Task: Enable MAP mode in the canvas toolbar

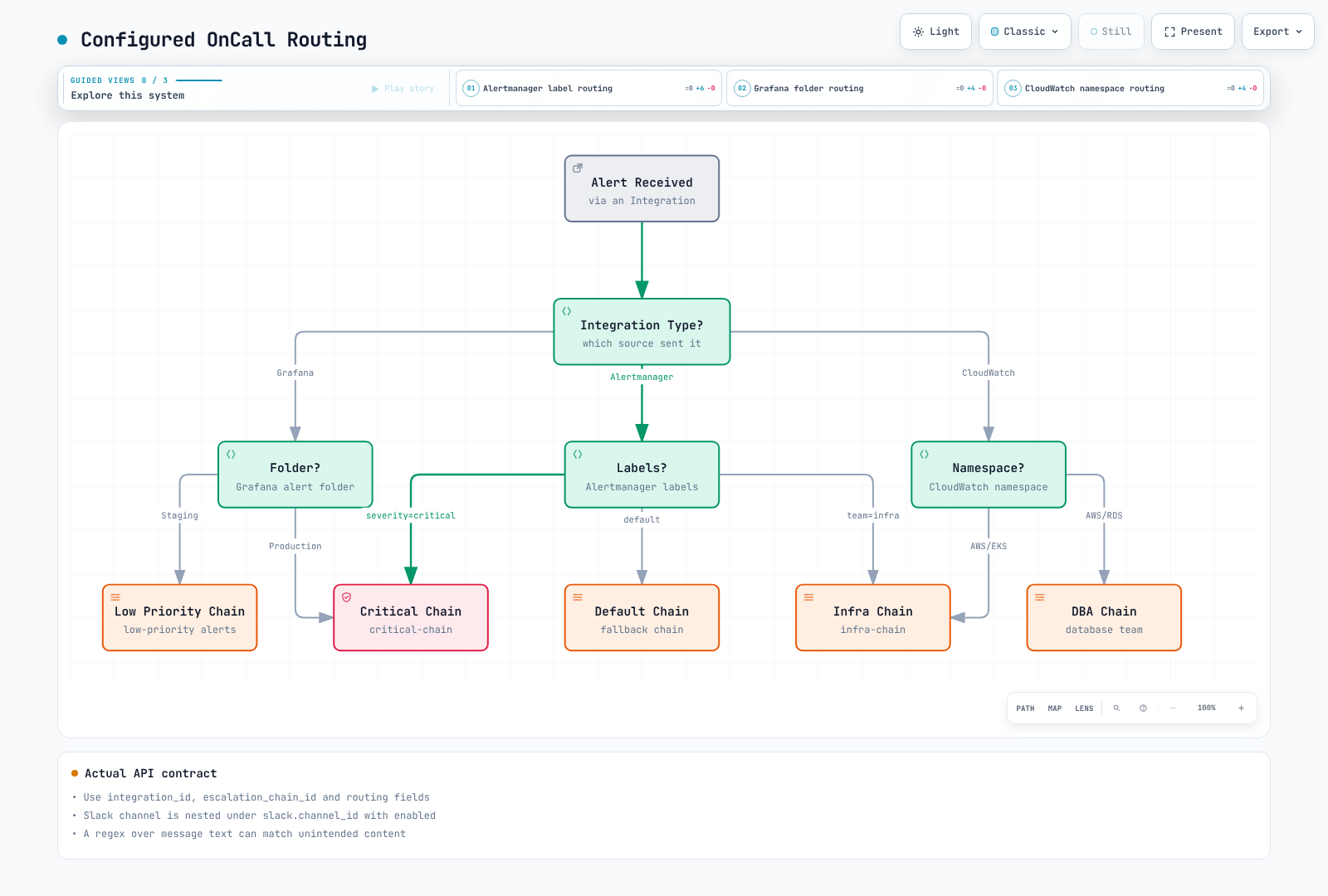Action: coord(1055,709)
